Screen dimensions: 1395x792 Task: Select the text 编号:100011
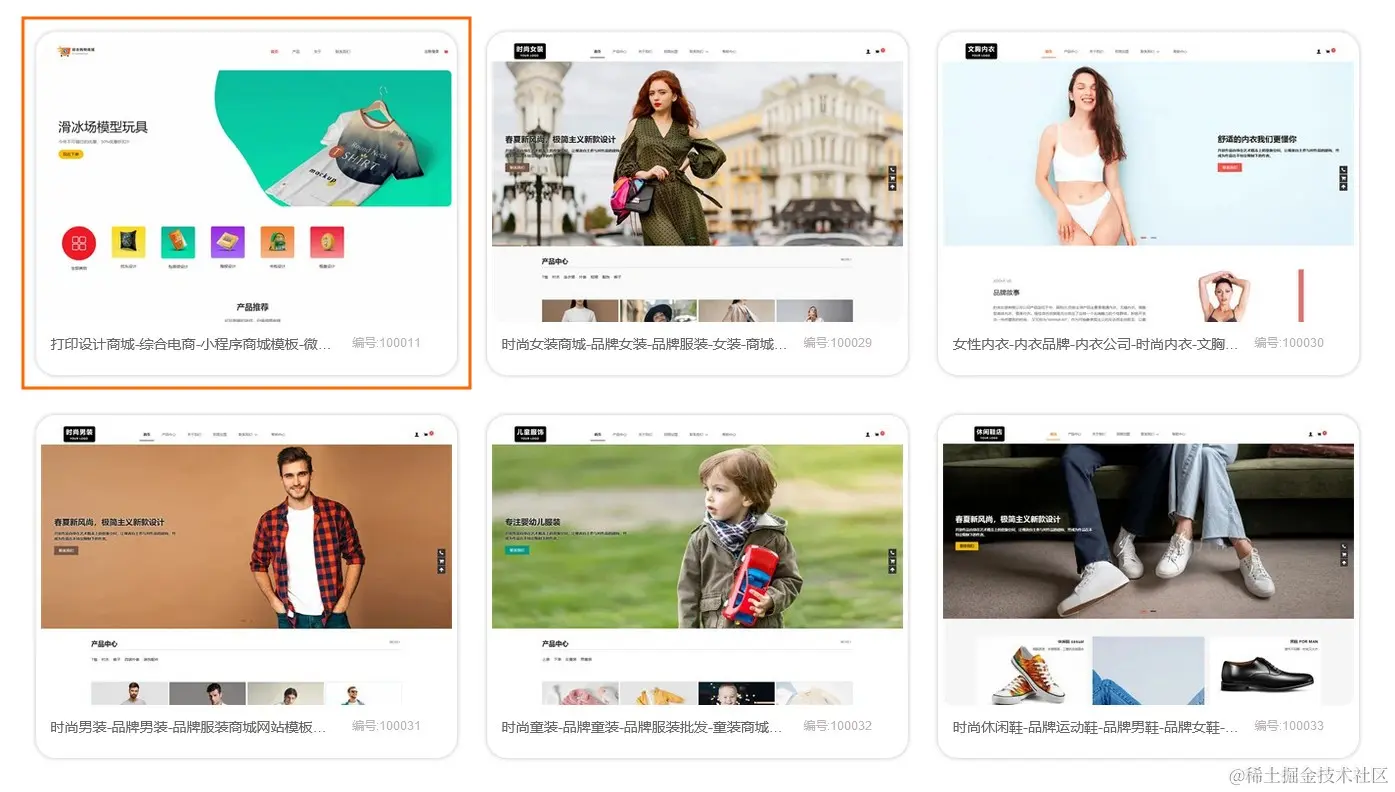tap(386, 343)
